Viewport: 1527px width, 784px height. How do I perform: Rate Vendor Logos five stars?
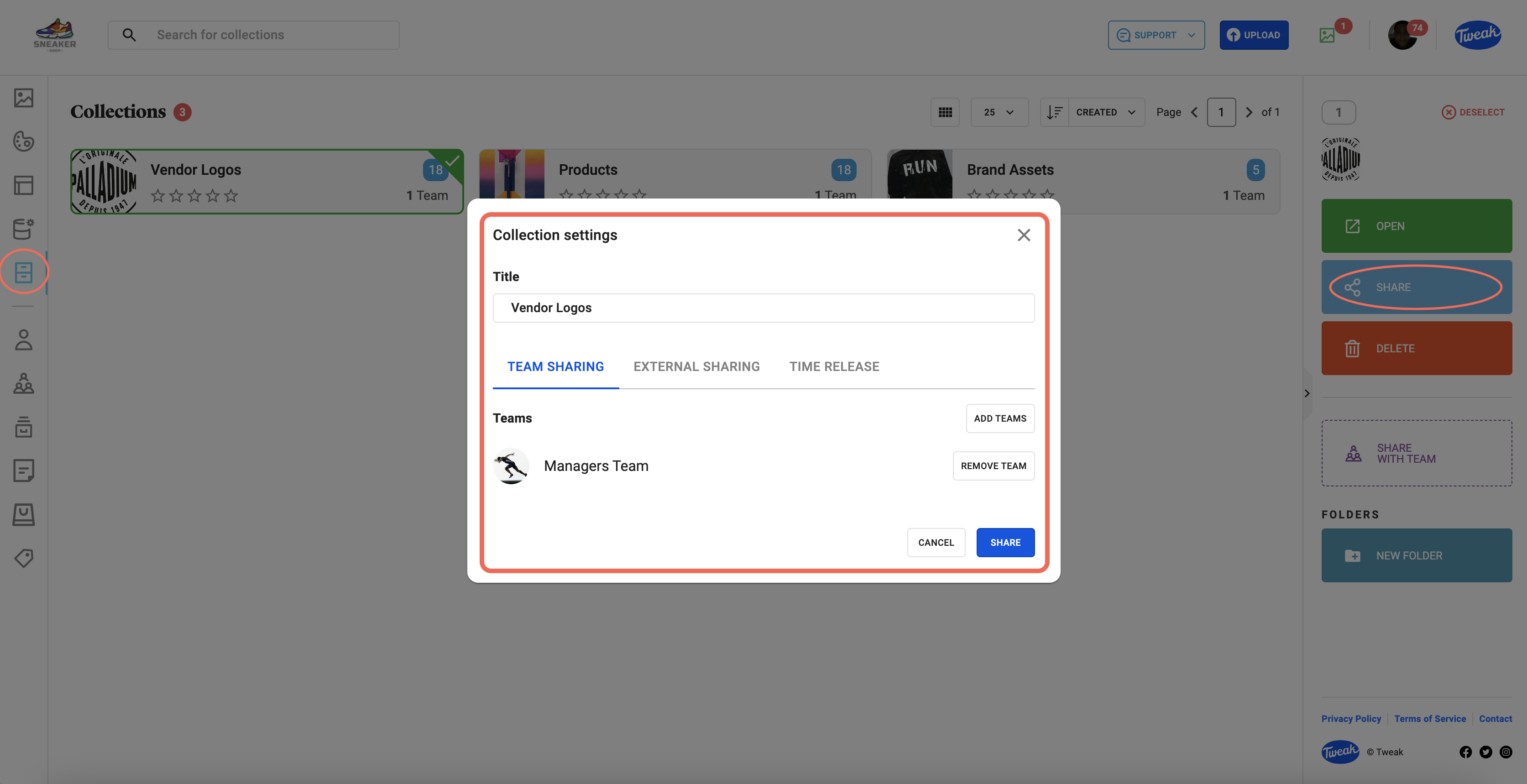tap(231, 196)
